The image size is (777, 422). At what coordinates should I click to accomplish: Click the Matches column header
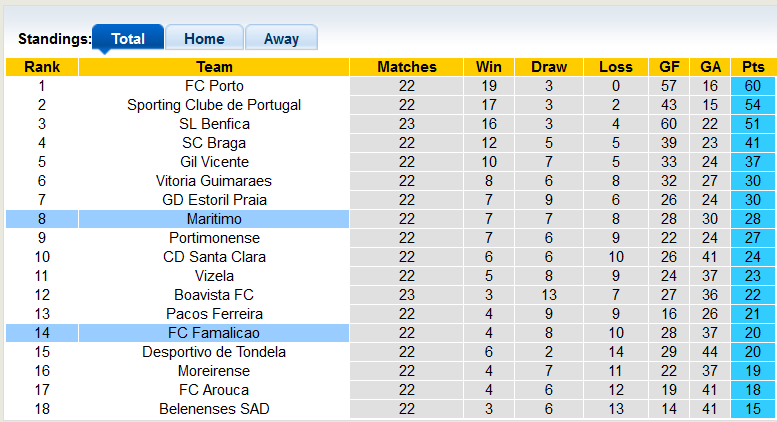coord(407,67)
